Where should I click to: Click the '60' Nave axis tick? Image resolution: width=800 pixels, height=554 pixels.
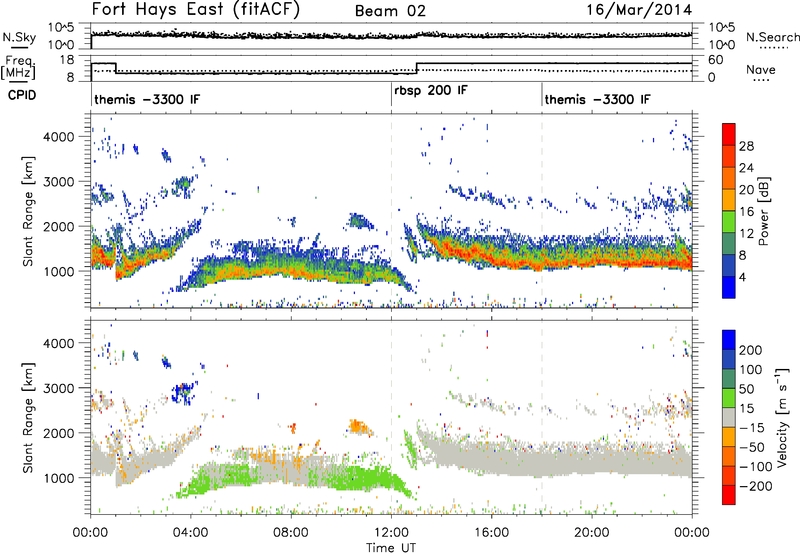716,60
